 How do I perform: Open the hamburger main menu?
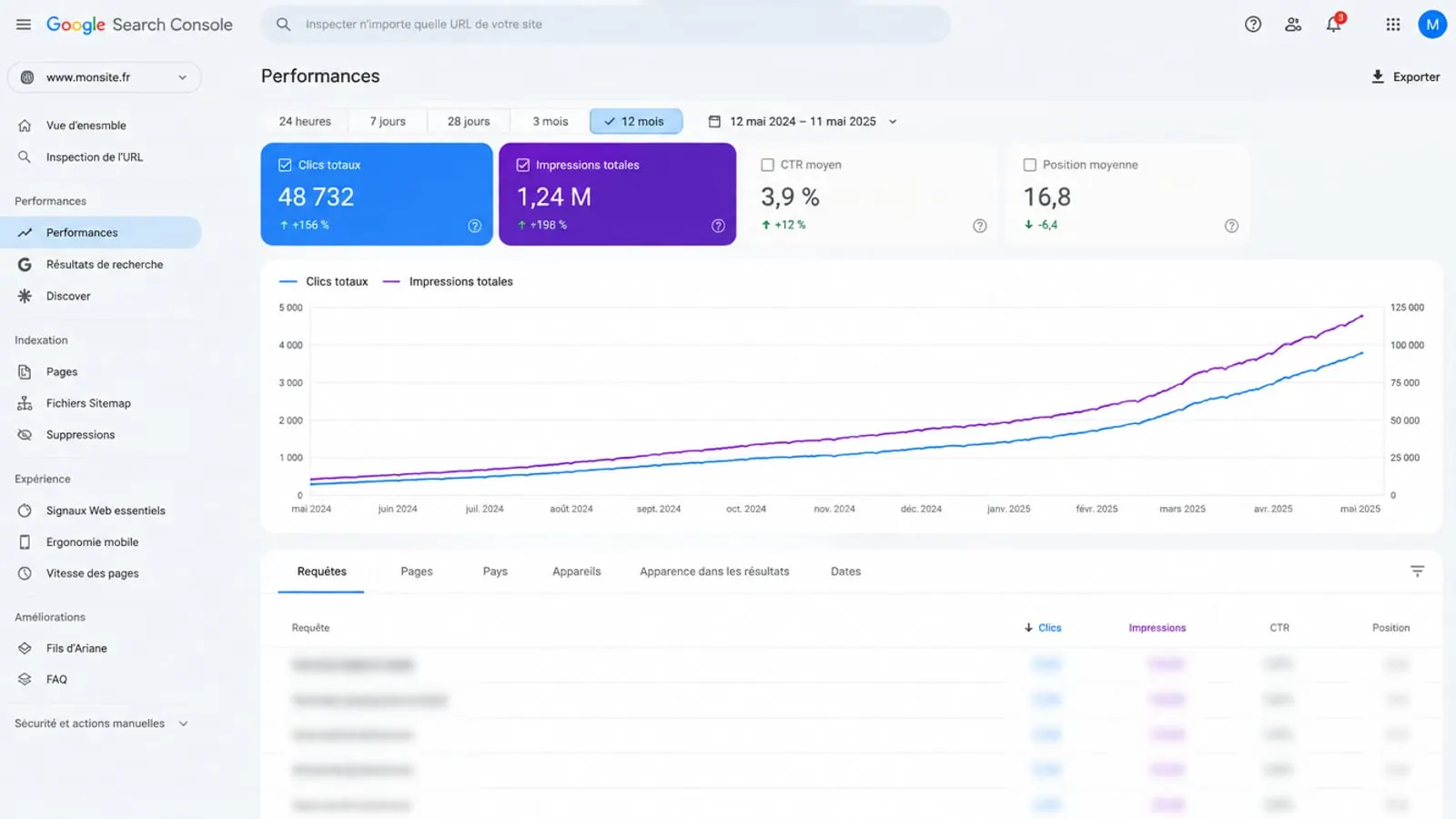[24, 25]
